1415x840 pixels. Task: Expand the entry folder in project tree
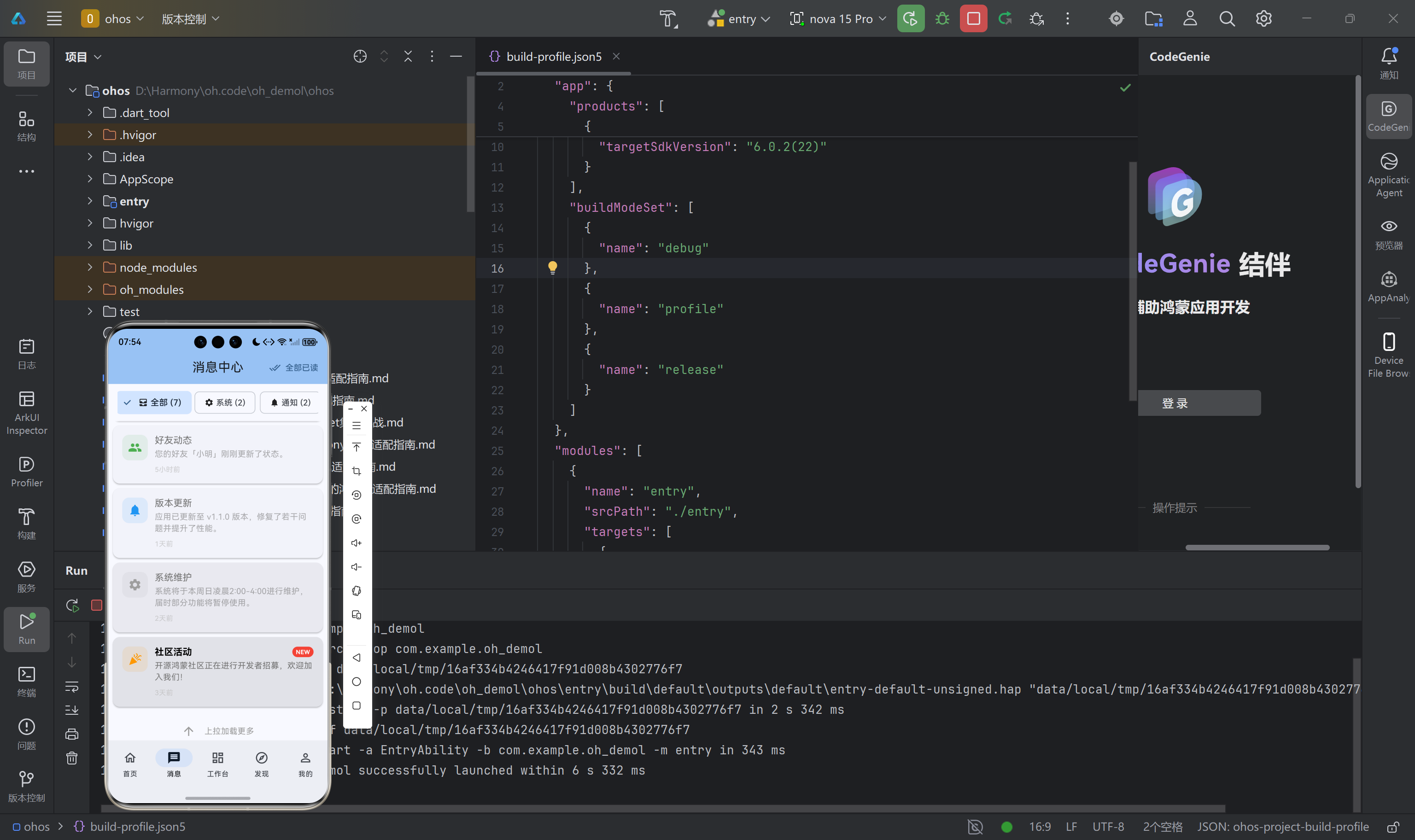click(x=90, y=201)
